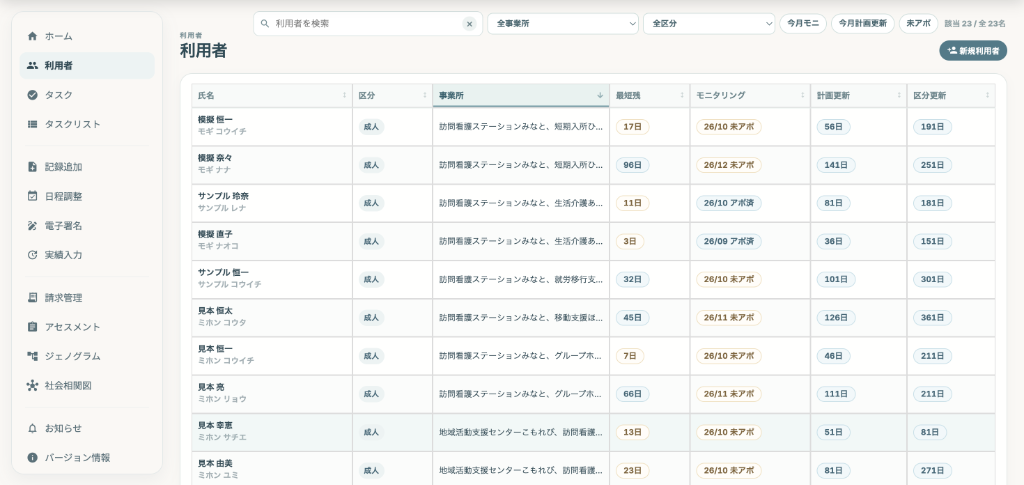
Task: Toggle the 今月計画更新 filter chip
Action: [x=863, y=23]
